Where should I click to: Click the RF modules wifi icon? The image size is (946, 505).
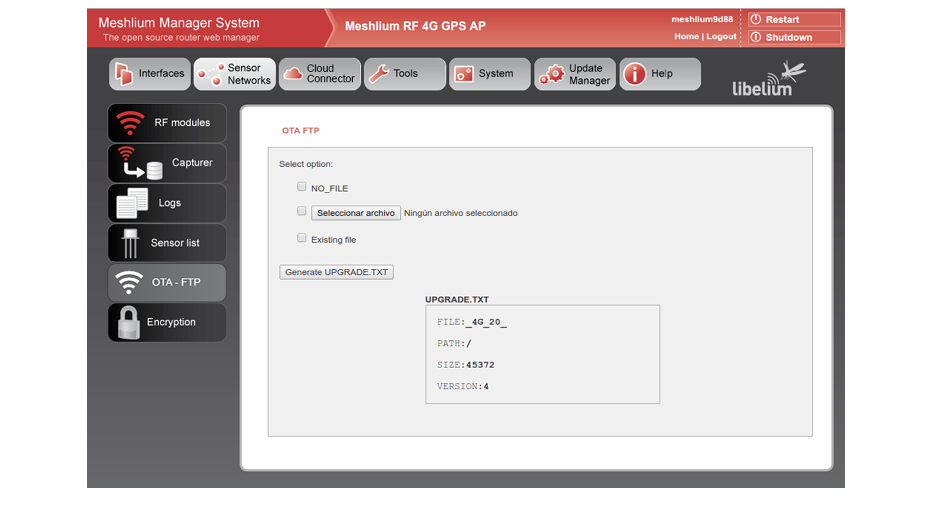130,123
